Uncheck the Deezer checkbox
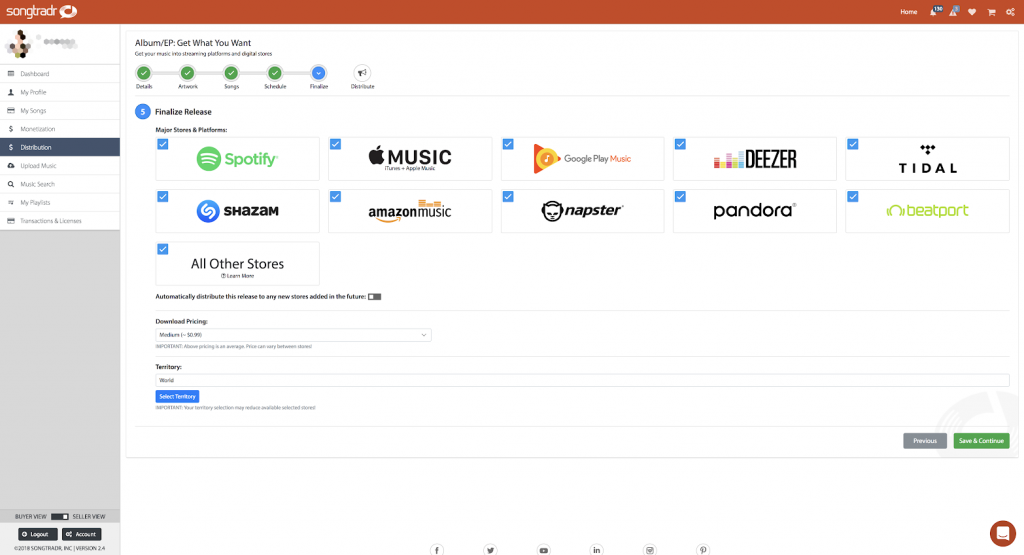 coord(680,144)
